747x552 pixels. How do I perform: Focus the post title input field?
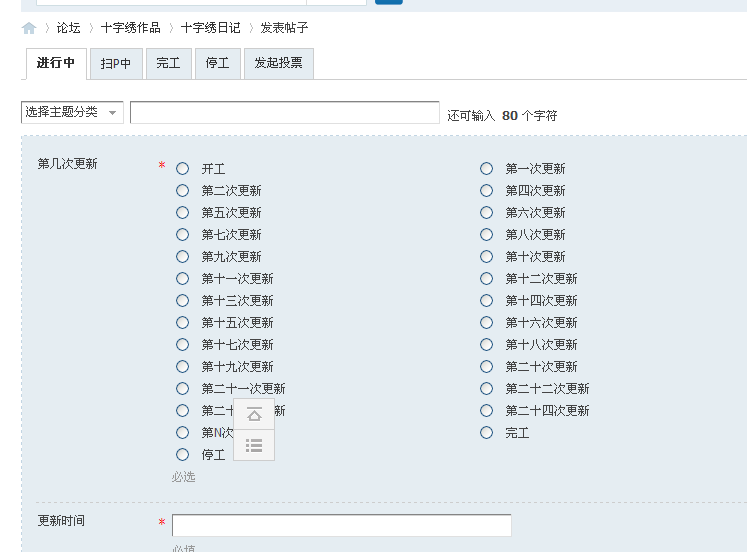tap(284, 112)
